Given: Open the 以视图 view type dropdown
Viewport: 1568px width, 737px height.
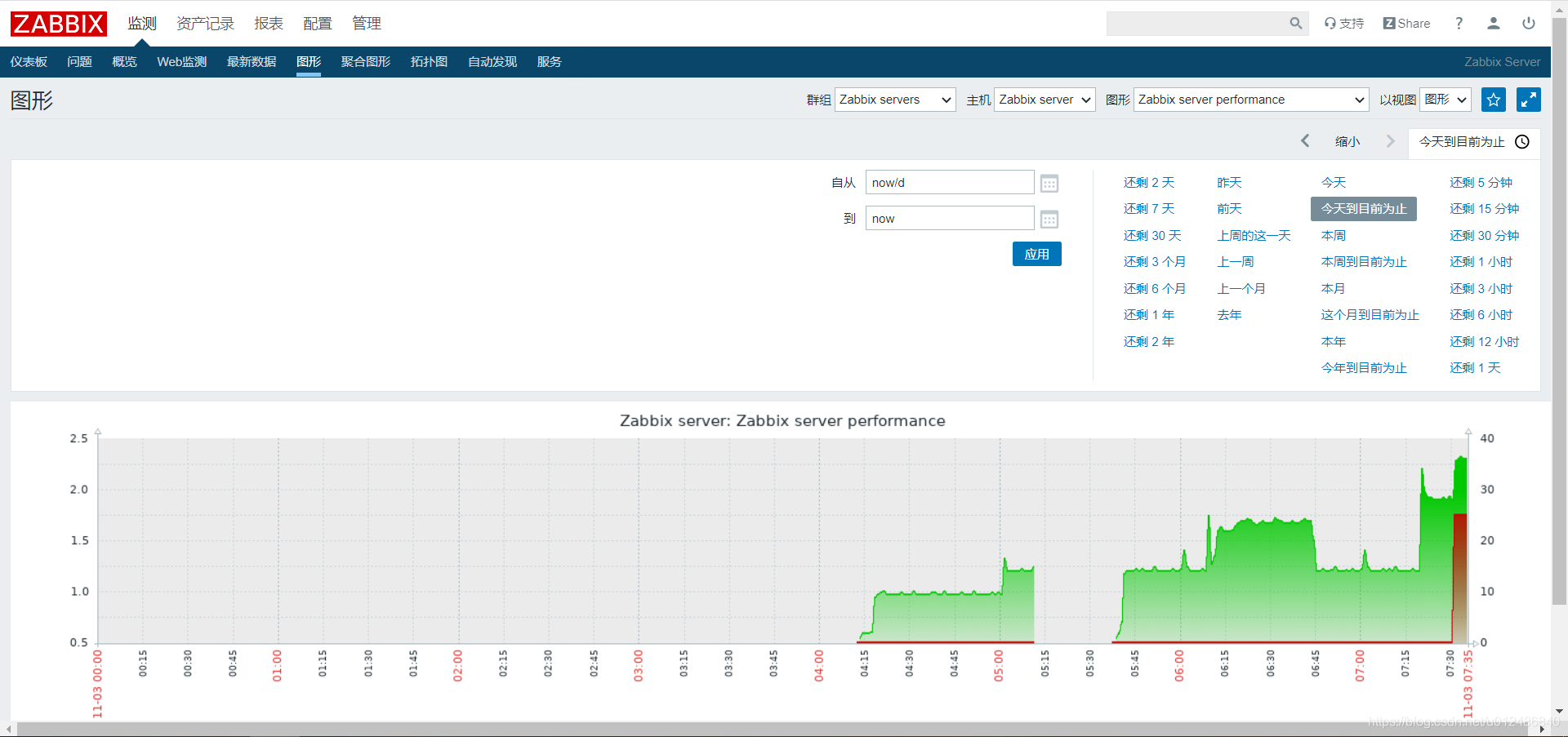Looking at the screenshot, I should click(1445, 100).
